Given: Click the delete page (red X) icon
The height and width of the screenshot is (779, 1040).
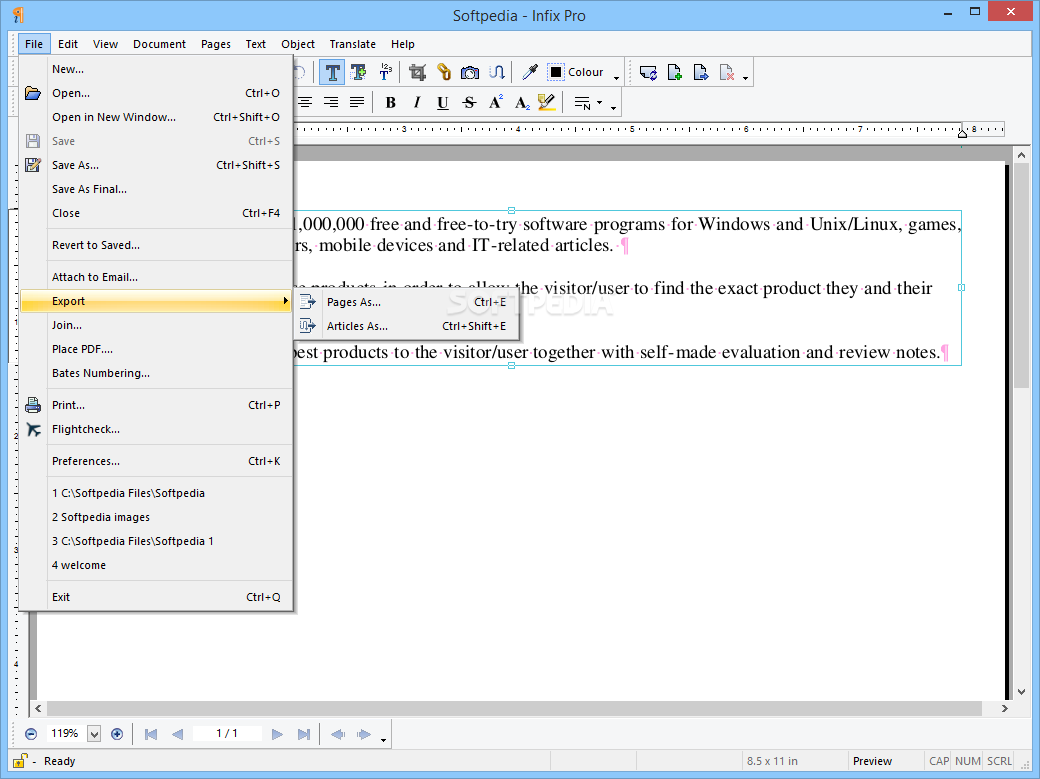Looking at the screenshot, I should pos(727,72).
